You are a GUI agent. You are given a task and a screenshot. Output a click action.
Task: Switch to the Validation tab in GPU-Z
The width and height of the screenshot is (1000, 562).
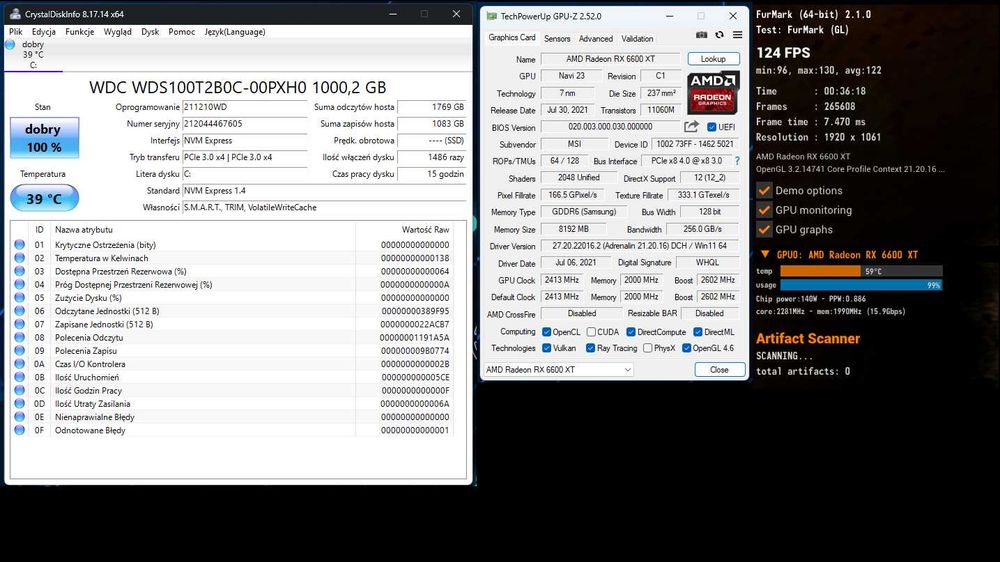point(637,38)
